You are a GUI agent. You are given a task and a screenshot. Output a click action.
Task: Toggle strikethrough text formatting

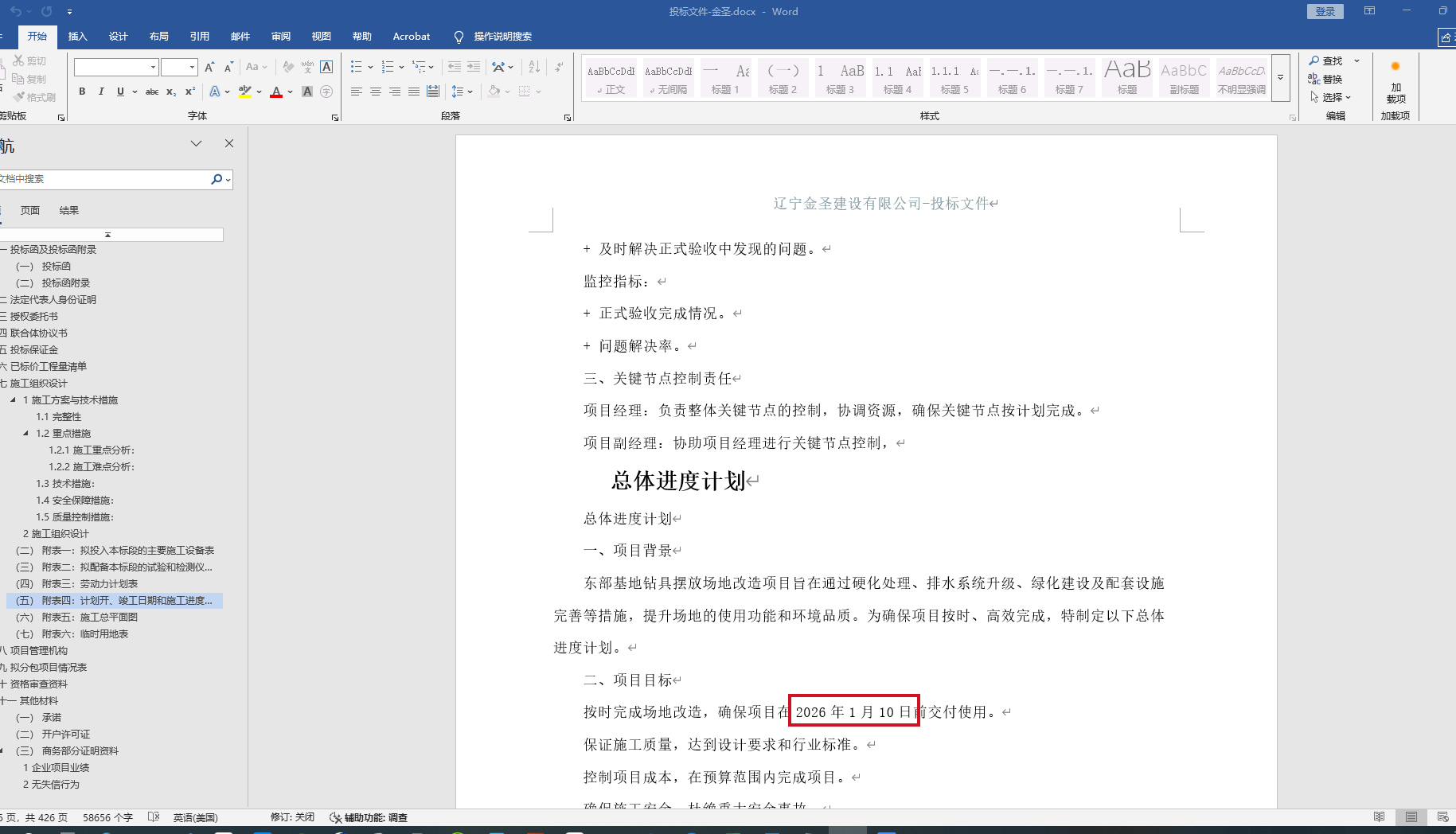[x=152, y=92]
